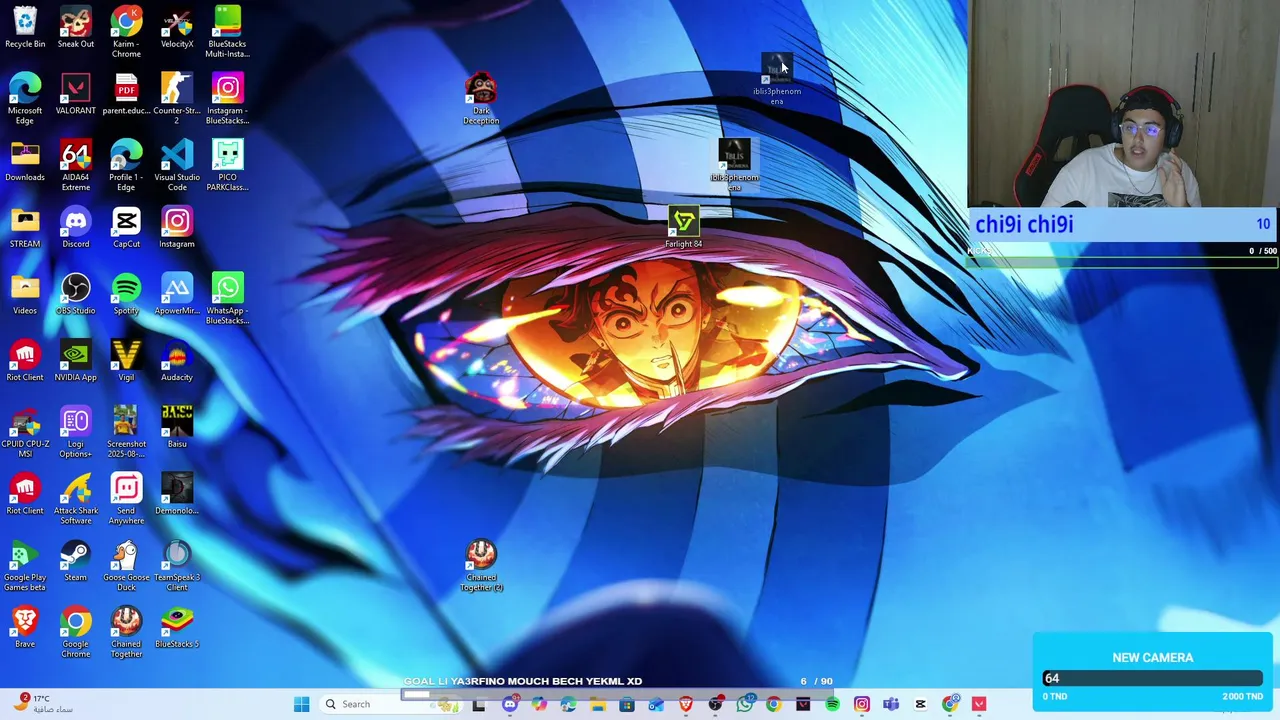Select the Demonologist desktop shortcut
Screen dimensions: 1280x720
coord(177,495)
